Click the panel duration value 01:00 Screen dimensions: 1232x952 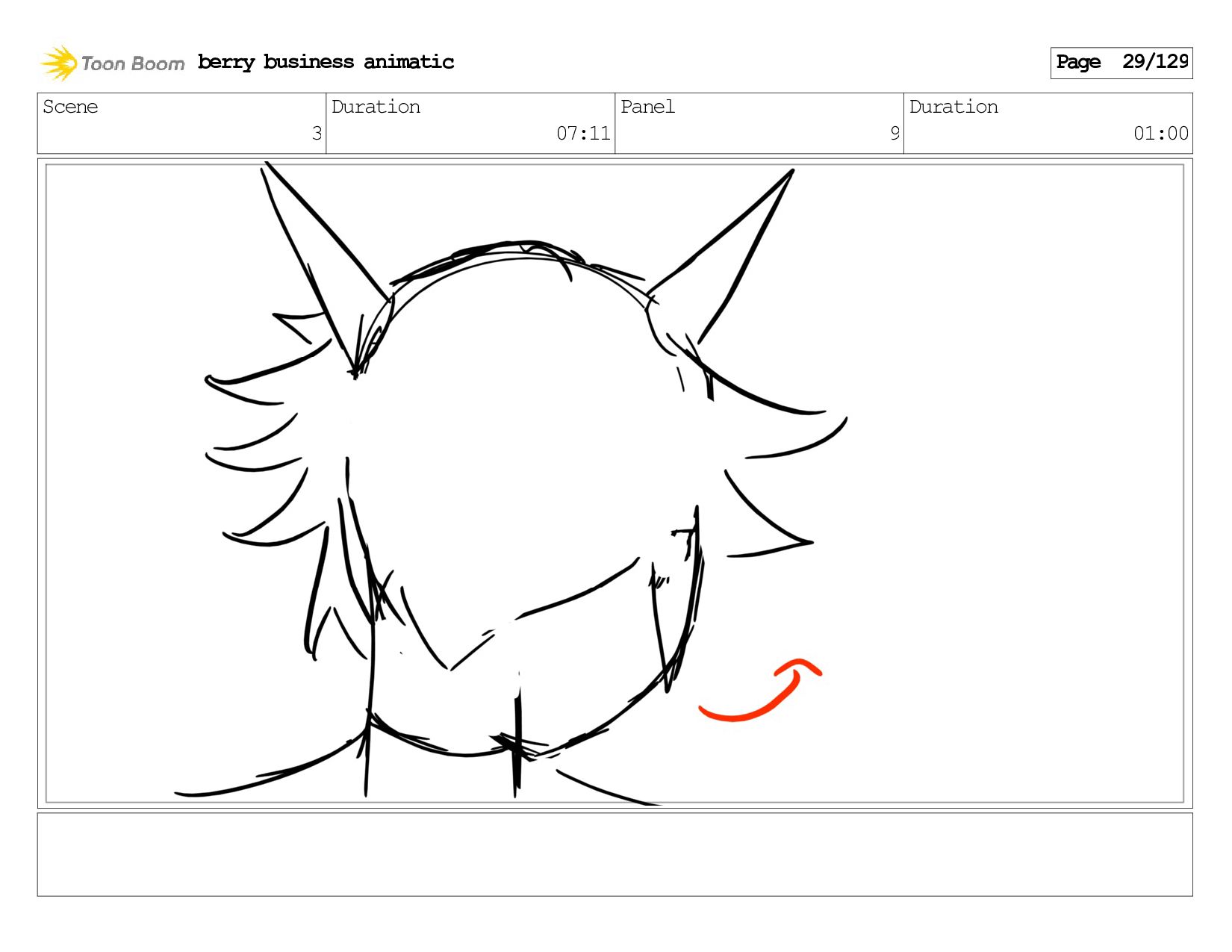[1161, 134]
